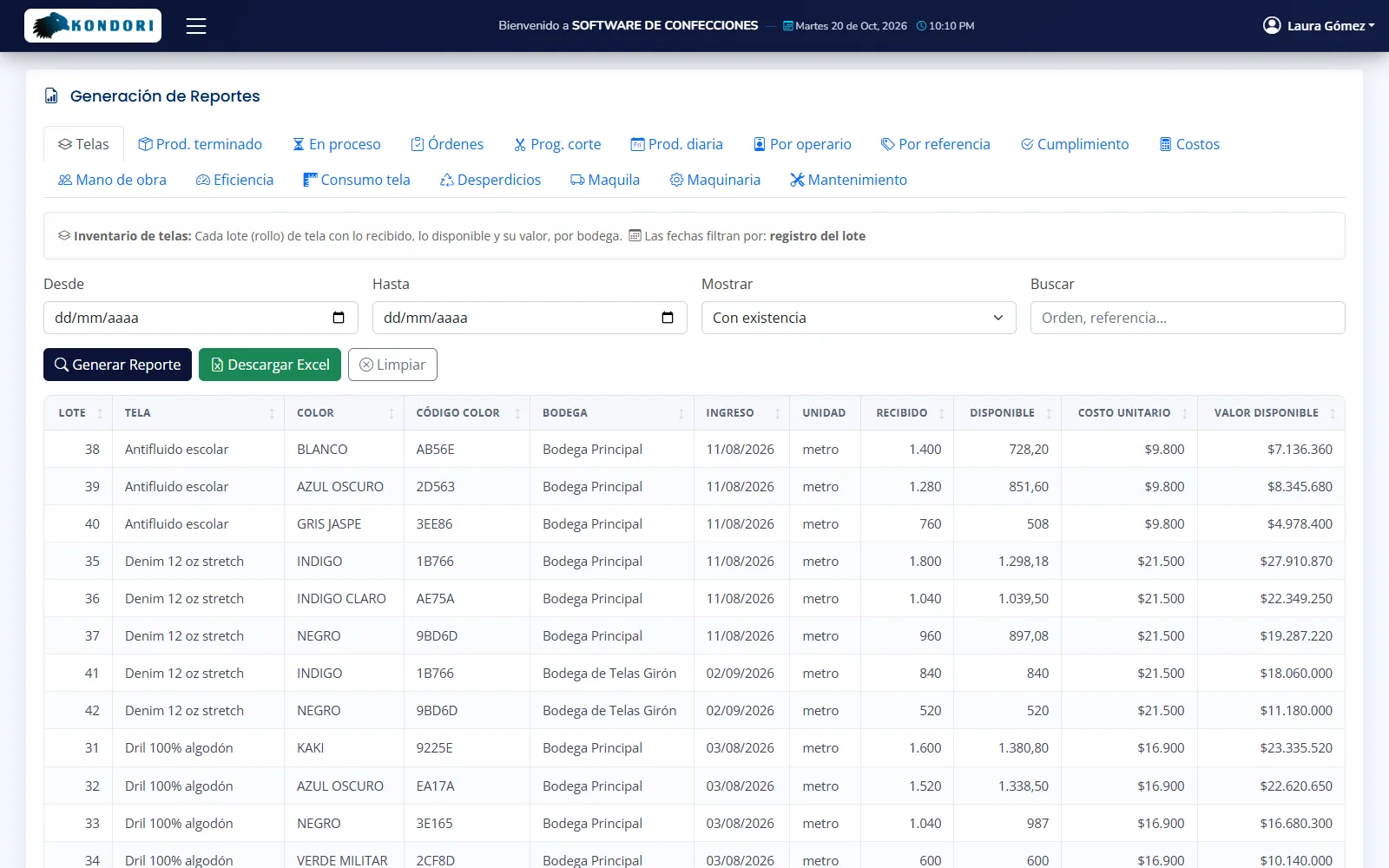The height and width of the screenshot is (868, 1389).
Task: Click the Laura Gómez user avatar icon
Action: [x=1272, y=25]
